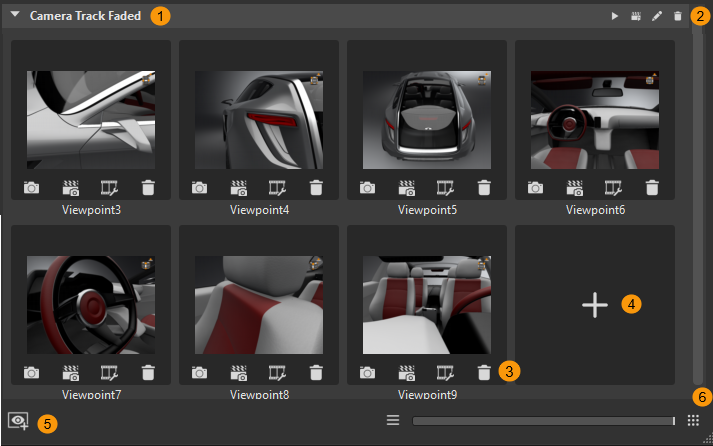Click clapperboard camera icon under Viewpoint7

click(x=70, y=373)
